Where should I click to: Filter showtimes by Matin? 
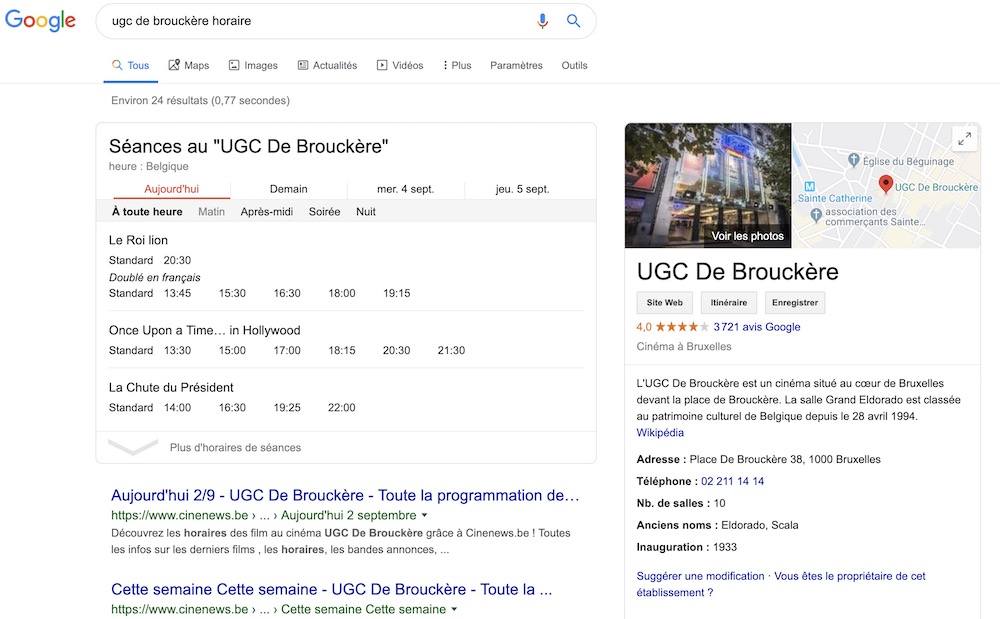(211, 212)
